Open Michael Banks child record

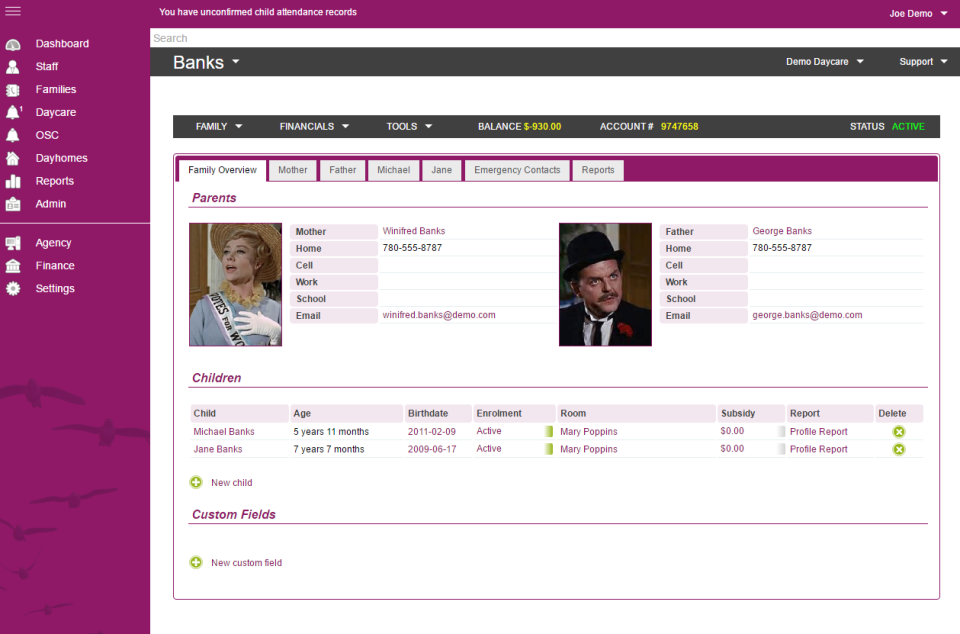pyautogui.click(x=224, y=432)
